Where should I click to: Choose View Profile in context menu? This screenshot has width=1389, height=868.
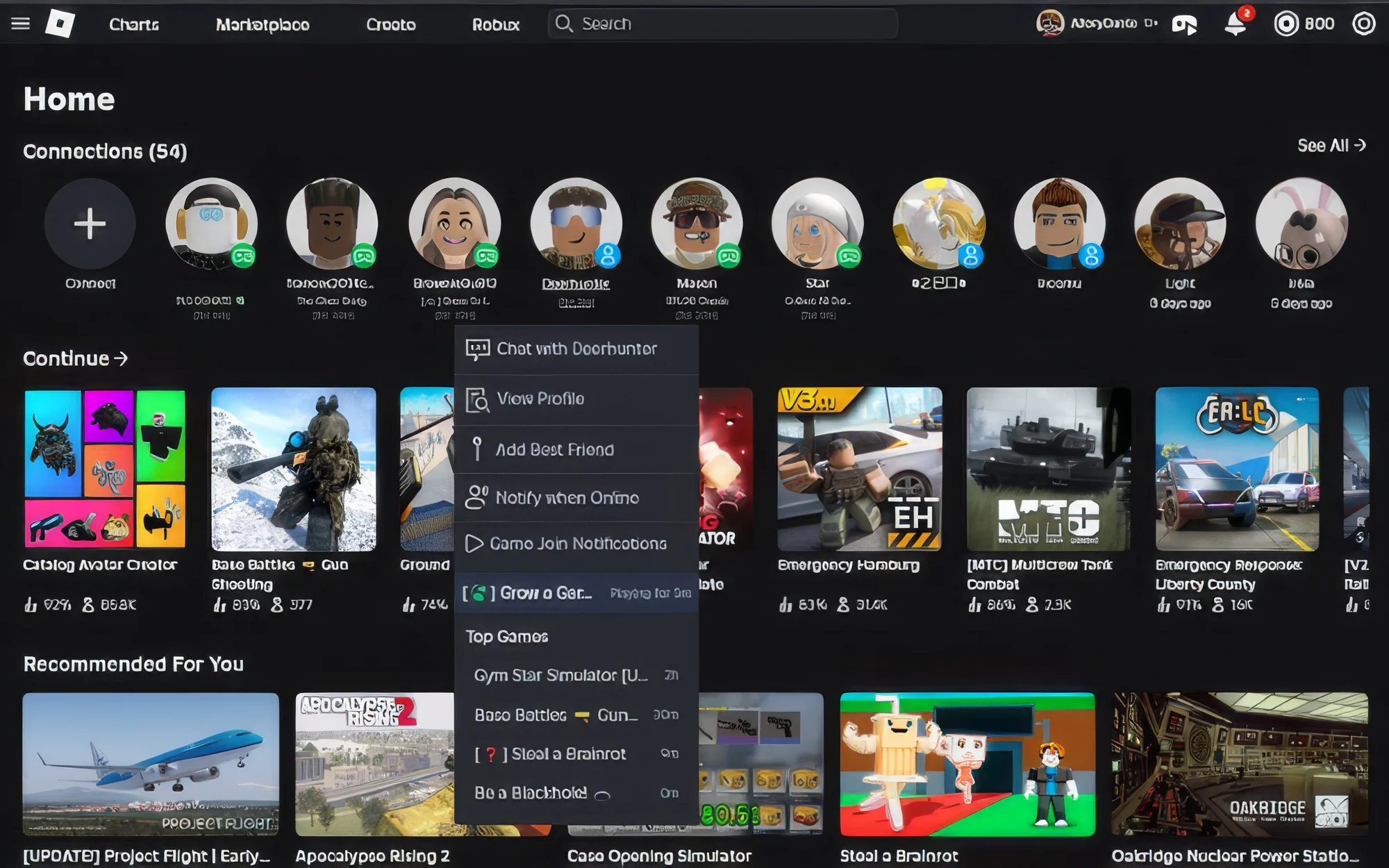576,399
